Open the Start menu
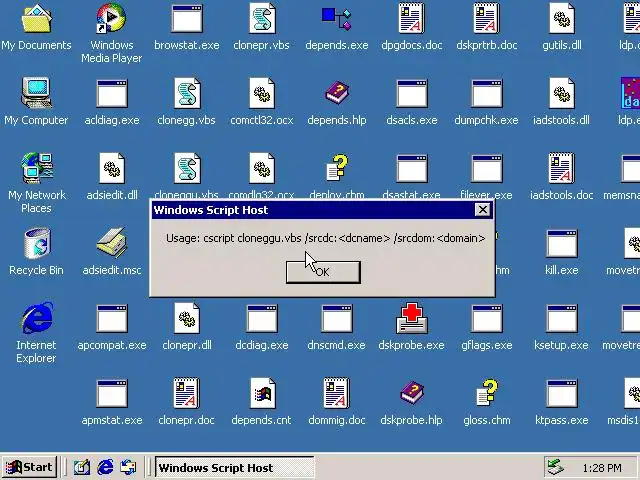Viewport: 640px width, 480px height. click(29, 467)
